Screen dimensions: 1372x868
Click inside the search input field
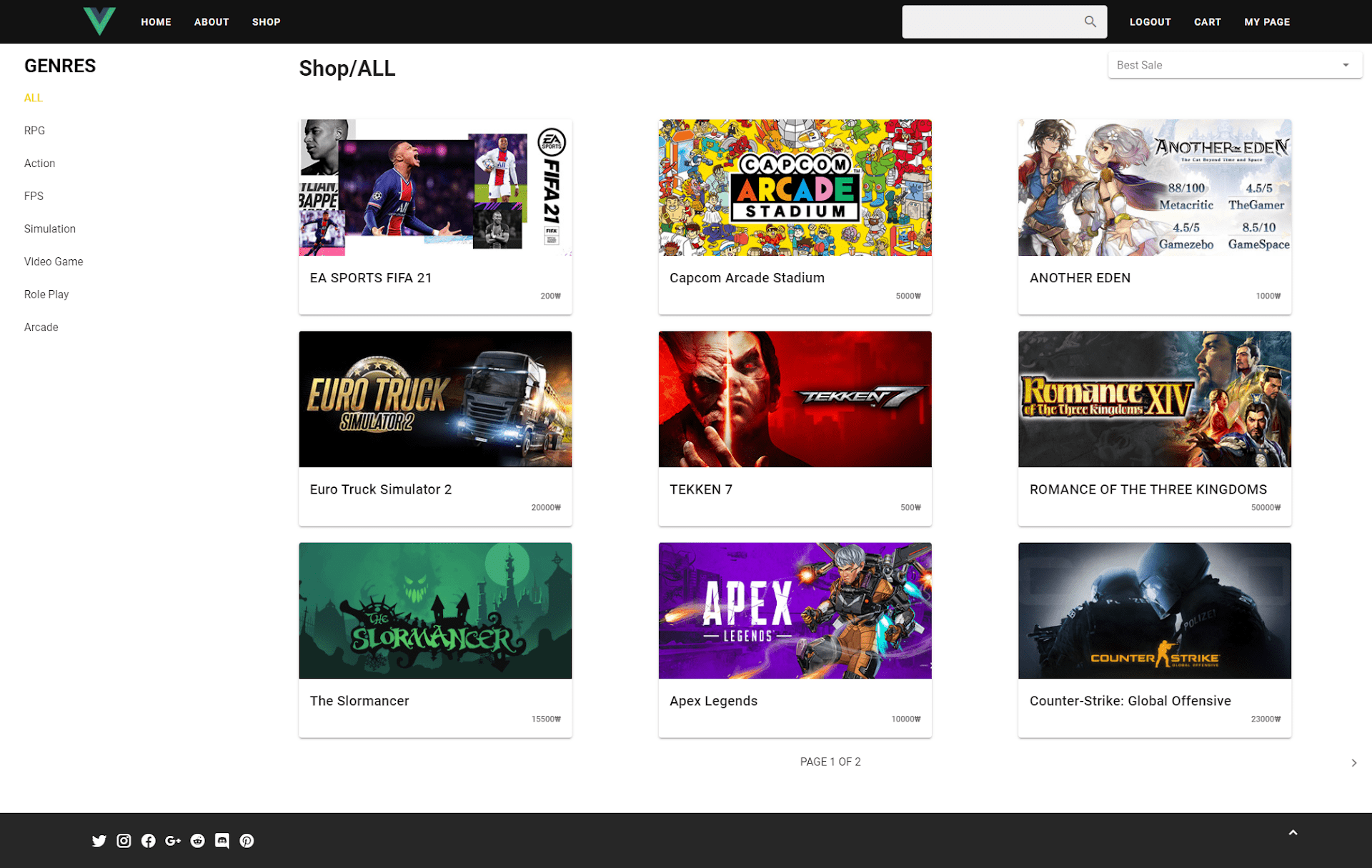pos(990,22)
